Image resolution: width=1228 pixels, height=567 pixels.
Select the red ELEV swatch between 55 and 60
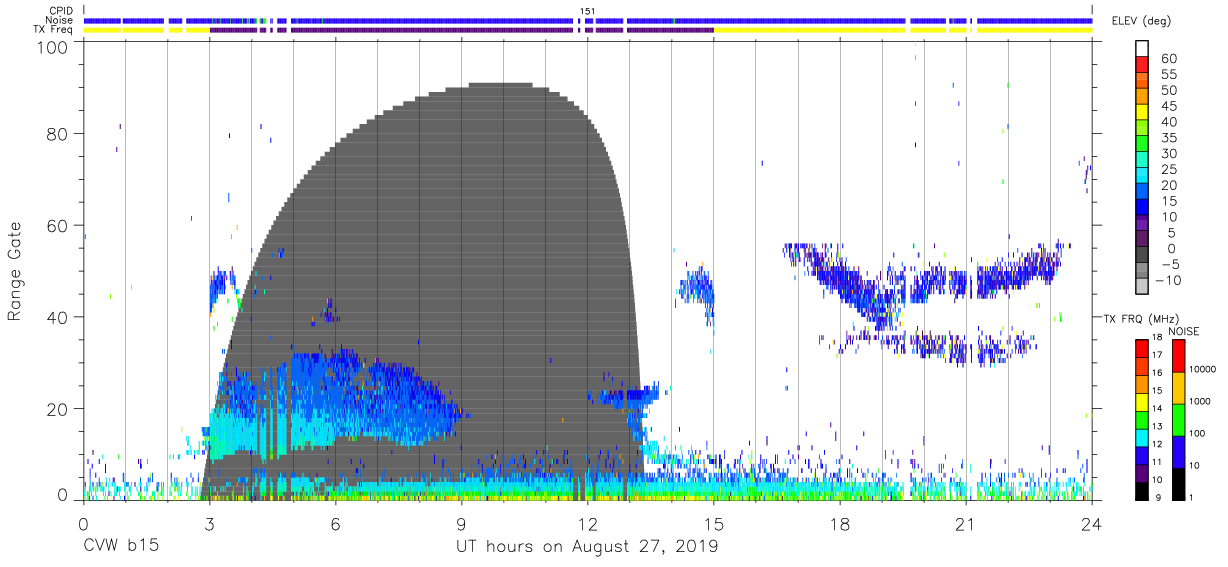pos(1141,64)
